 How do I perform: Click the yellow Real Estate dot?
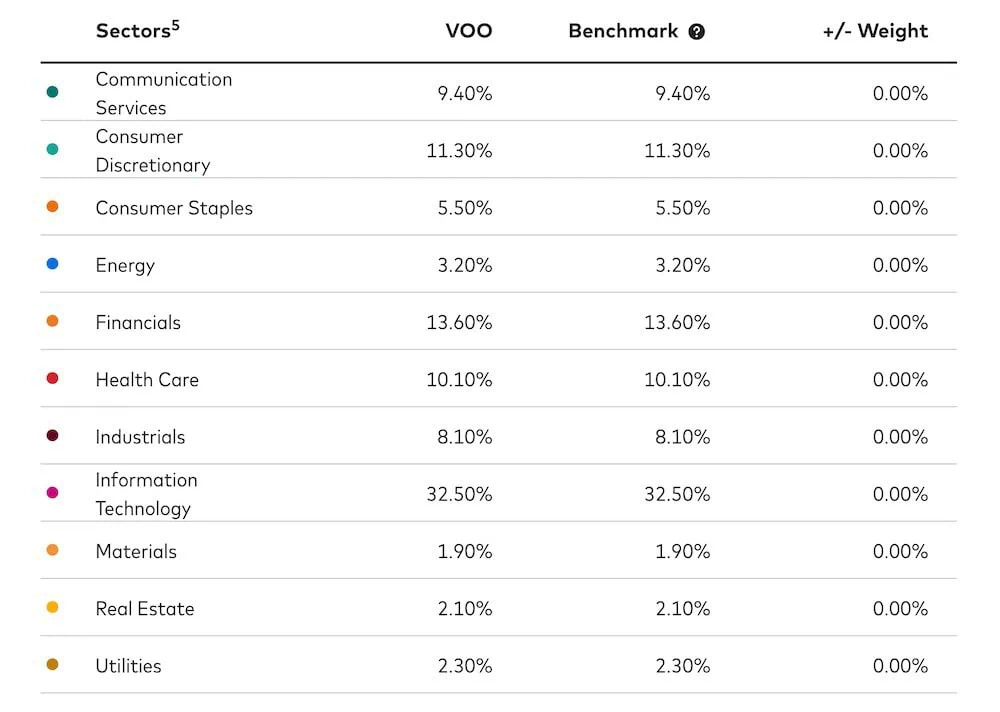(52, 607)
